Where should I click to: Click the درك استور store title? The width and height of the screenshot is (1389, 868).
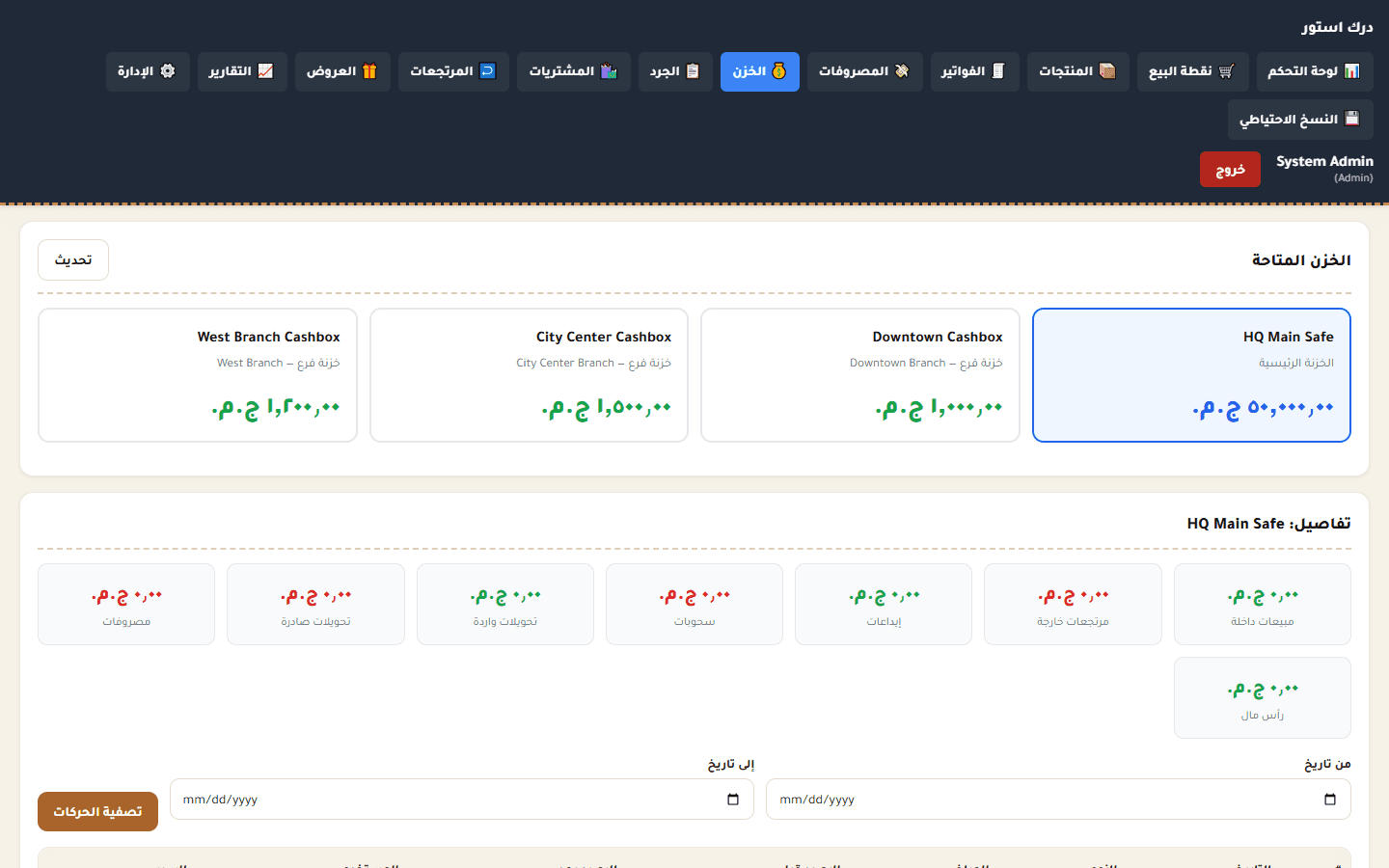[1337, 27]
